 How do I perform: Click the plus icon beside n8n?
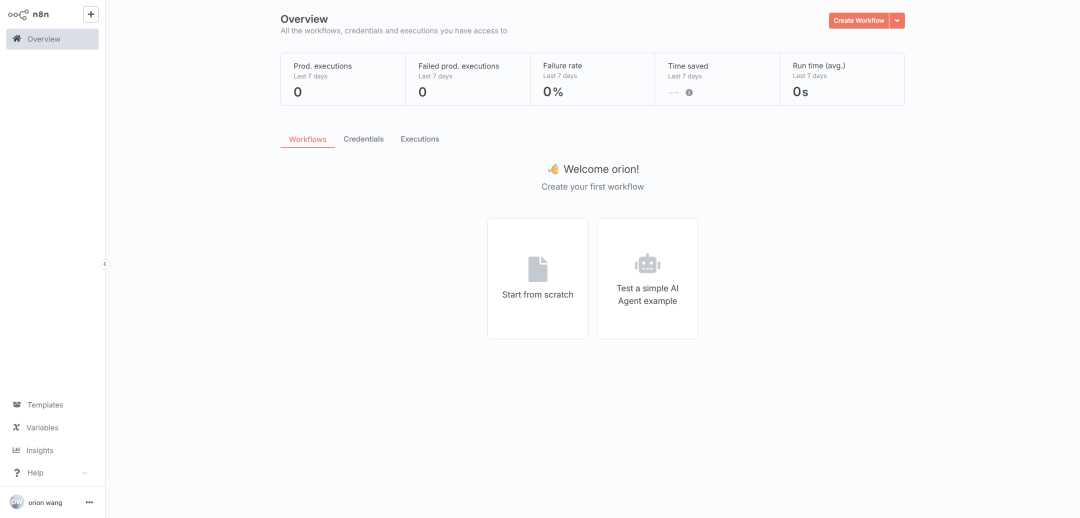[90, 14]
